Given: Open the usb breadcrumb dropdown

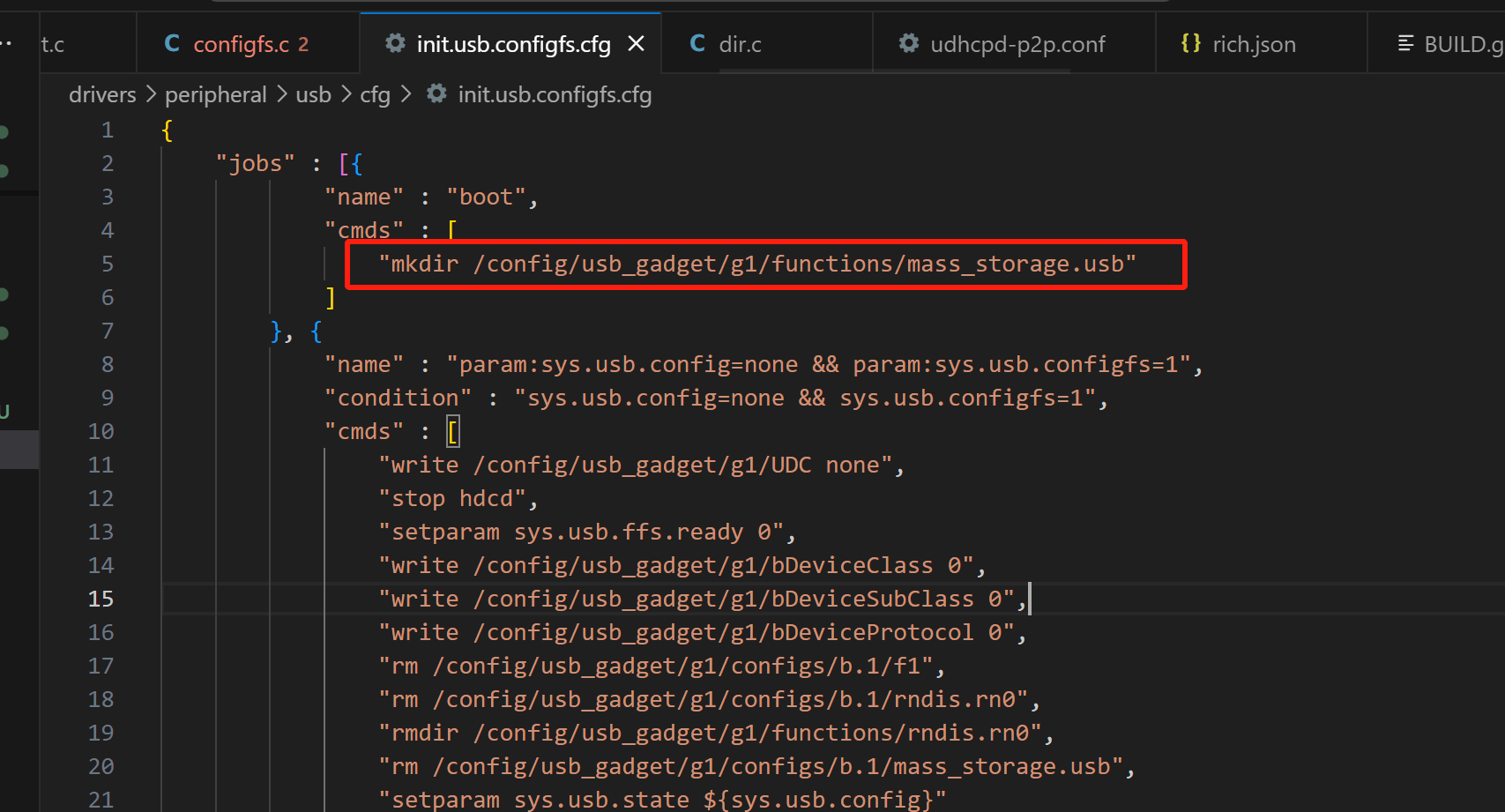Looking at the screenshot, I should pos(314,93).
